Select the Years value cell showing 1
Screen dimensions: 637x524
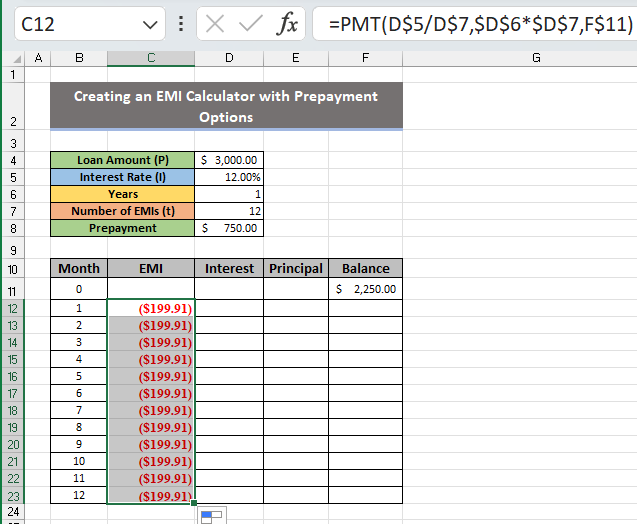coord(229,194)
